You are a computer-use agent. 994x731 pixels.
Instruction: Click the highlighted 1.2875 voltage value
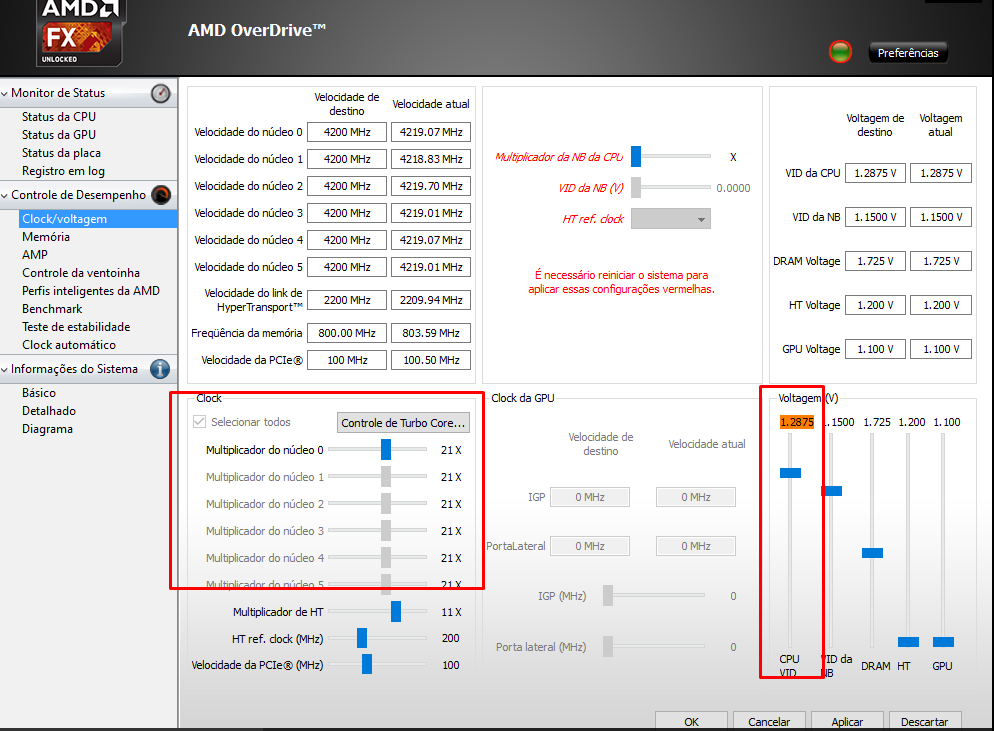[797, 422]
